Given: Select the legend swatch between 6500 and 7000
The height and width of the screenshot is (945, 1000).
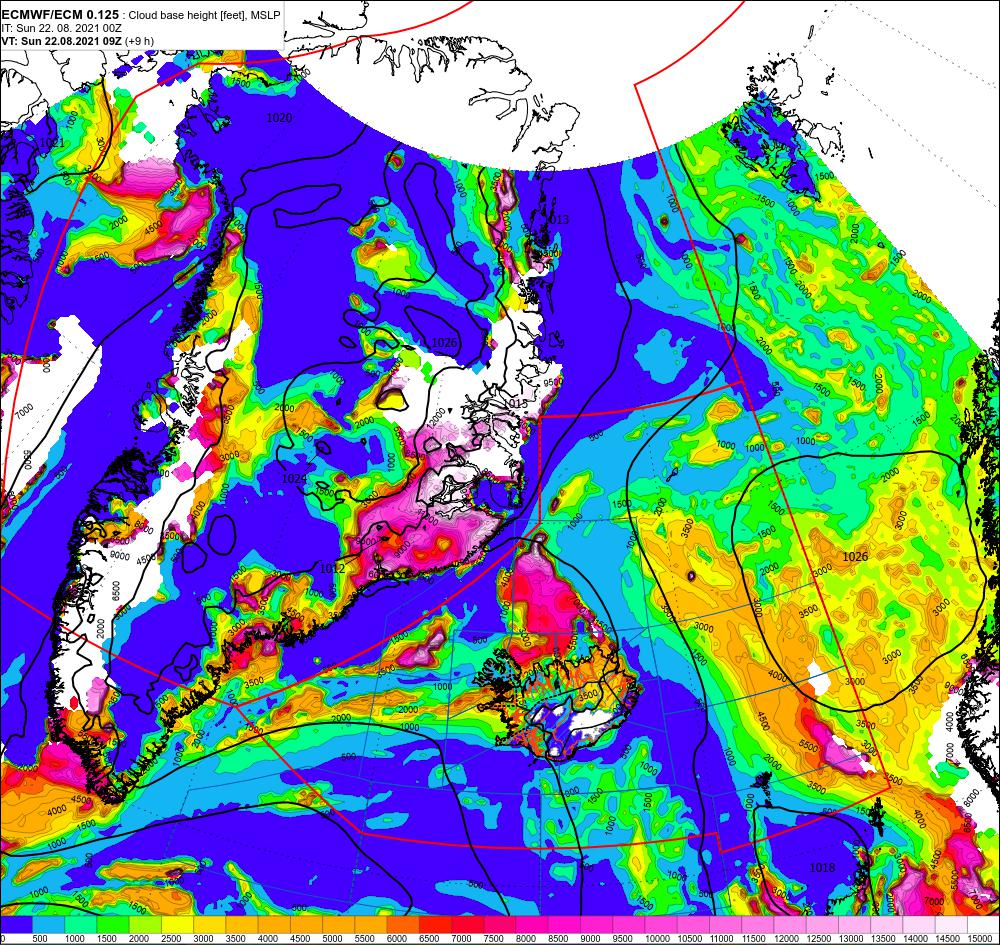Looking at the screenshot, I should (435, 923).
